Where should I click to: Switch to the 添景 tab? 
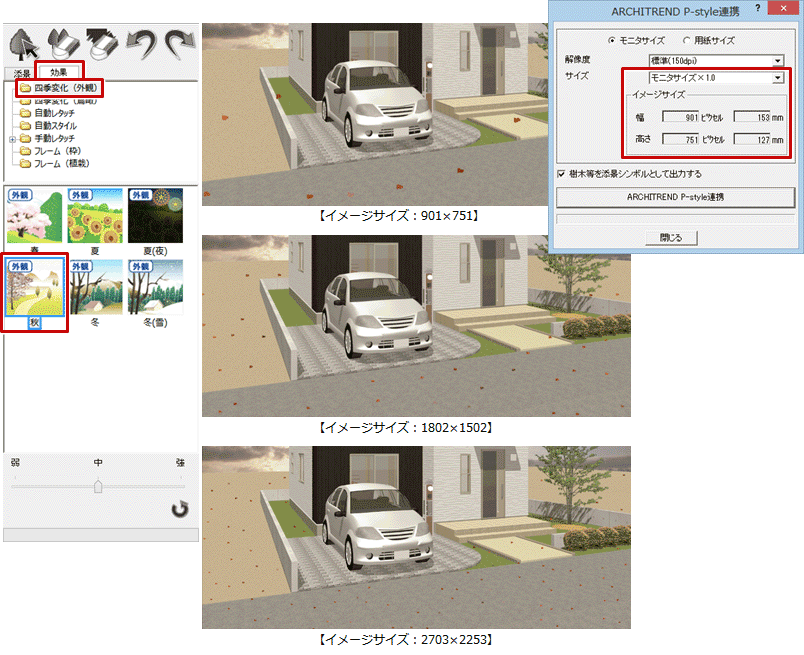pos(19,74)
